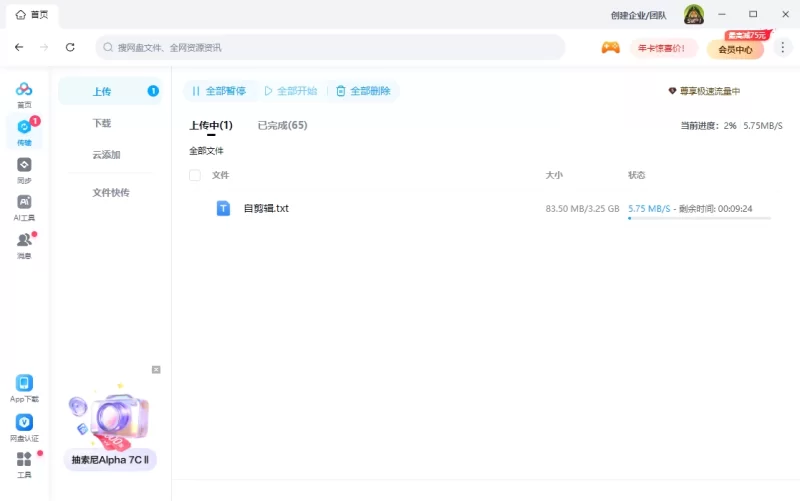The height and width of the screenshot is (501, 800).
Task: Click the 自剪辑.txt file type icon
Action: coord(223,208)
